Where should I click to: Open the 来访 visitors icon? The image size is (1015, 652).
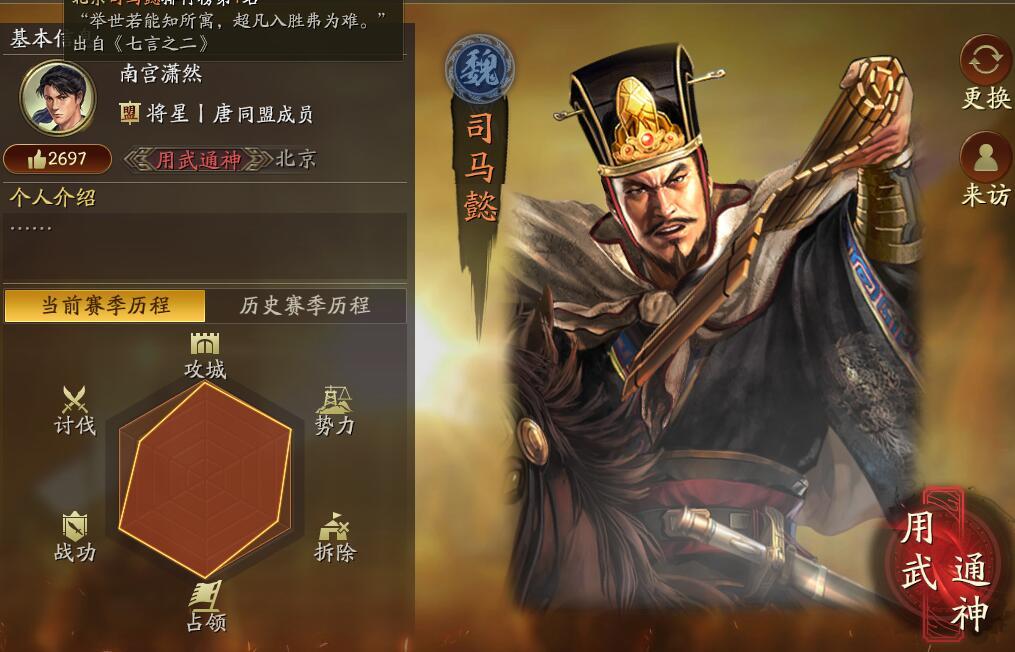(x=986, y=157)
